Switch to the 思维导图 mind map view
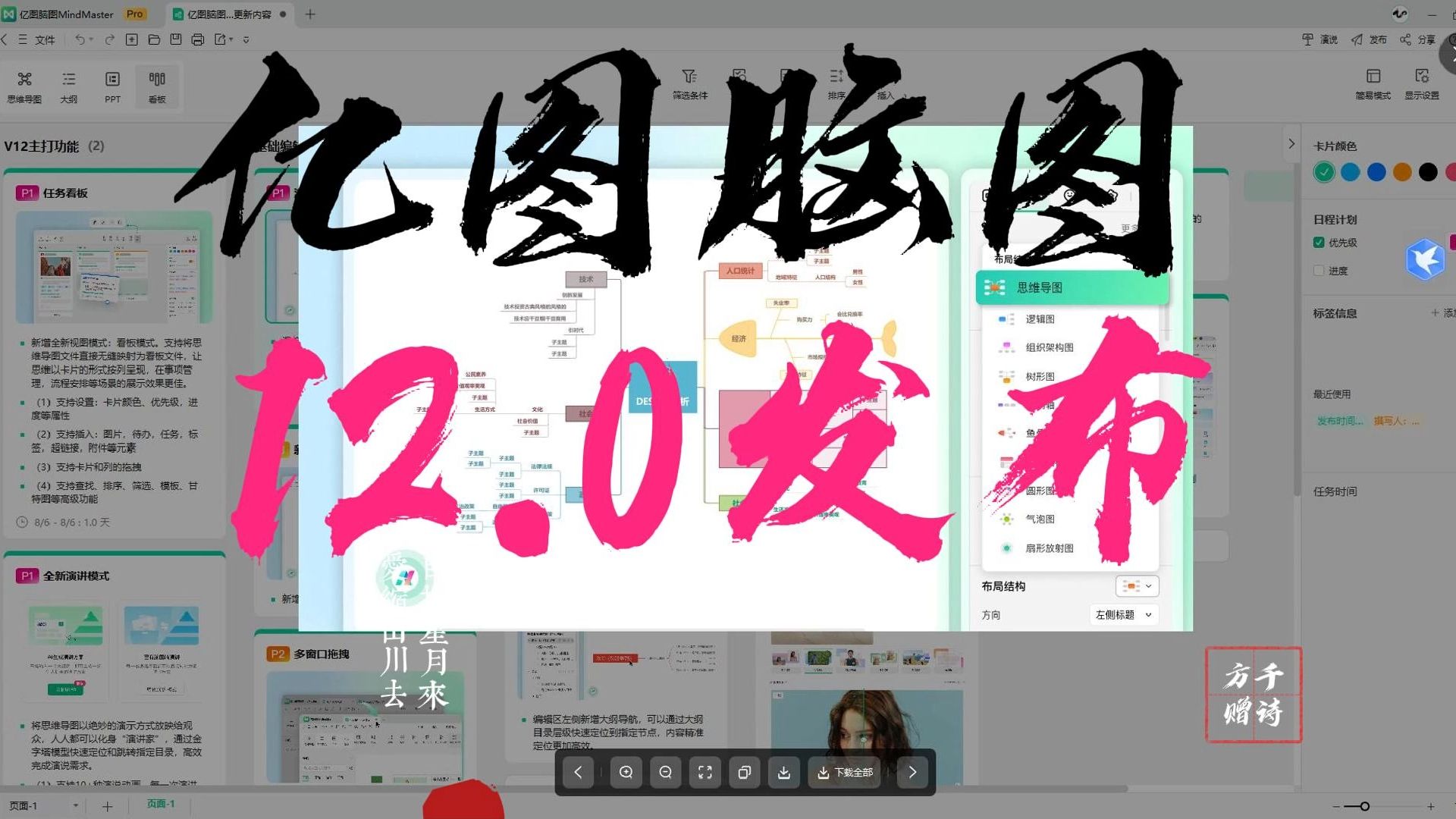Image resolution: width=1456 pixels, height=819 pixels. tap(24, 86)
